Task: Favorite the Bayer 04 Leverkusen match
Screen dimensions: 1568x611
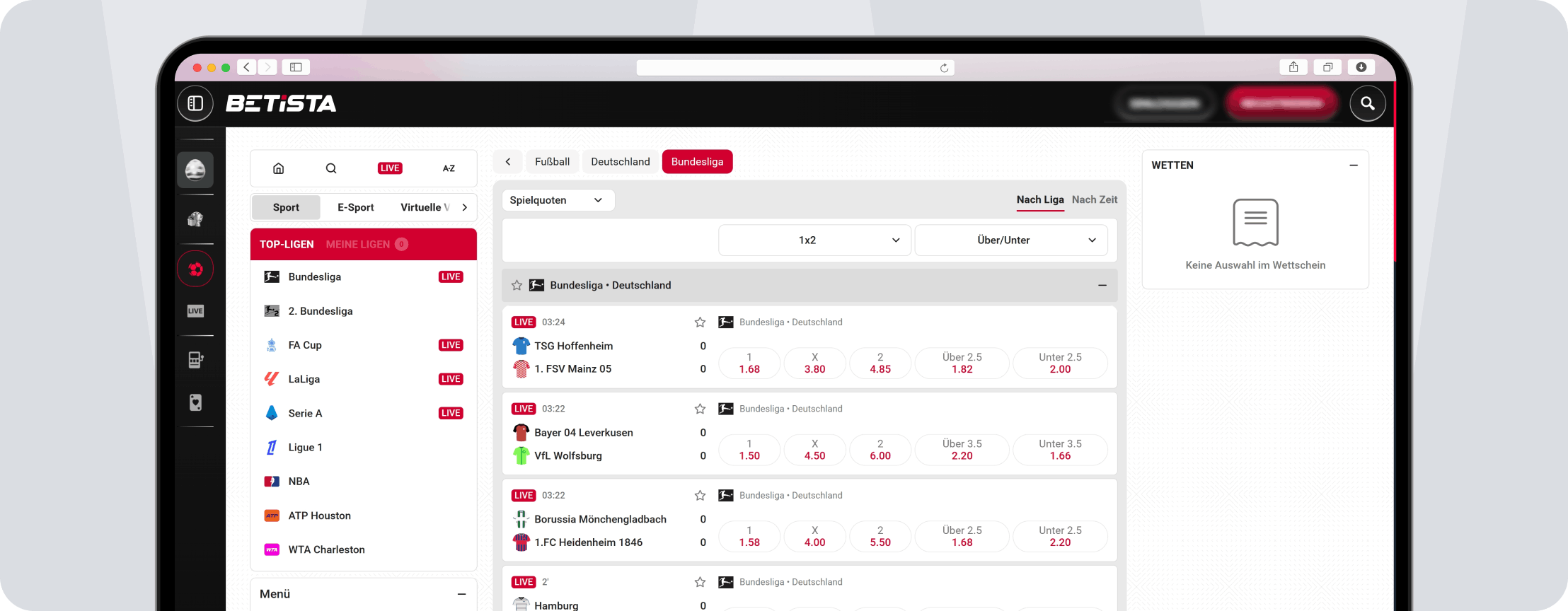Action: click(700, 409)
